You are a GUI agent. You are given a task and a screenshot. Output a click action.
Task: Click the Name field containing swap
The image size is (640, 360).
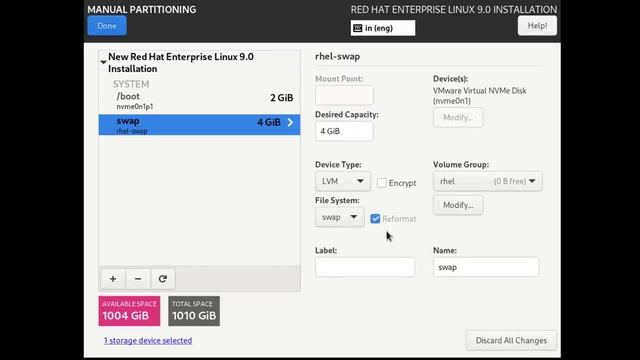coord(486,267)
